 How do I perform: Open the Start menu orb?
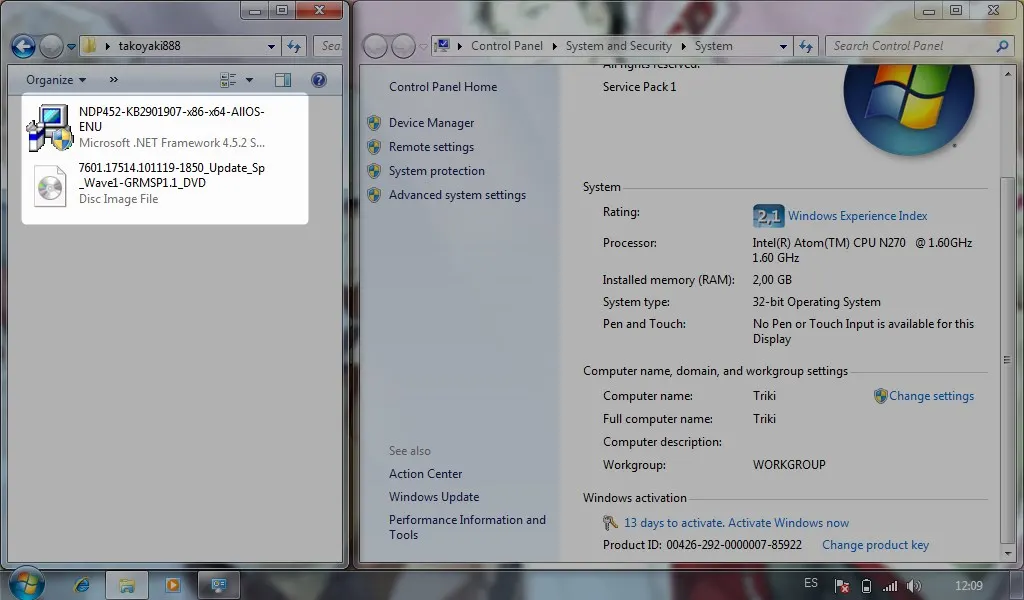(26, 583)
